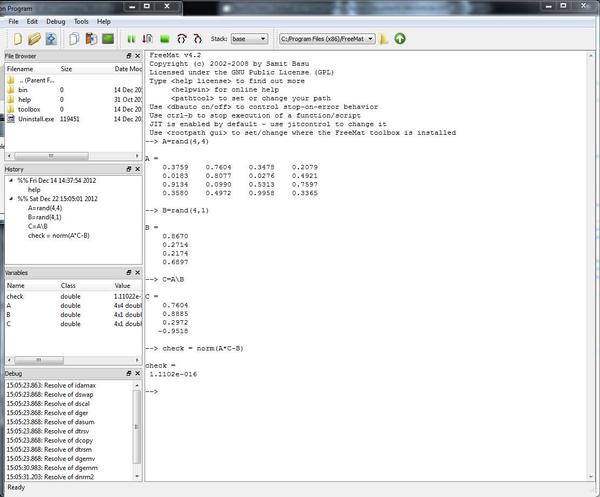This screenshot has width=600, height=497.
Task: Select the toolbox folder in File Browser
Action: [x=29, y=109]
